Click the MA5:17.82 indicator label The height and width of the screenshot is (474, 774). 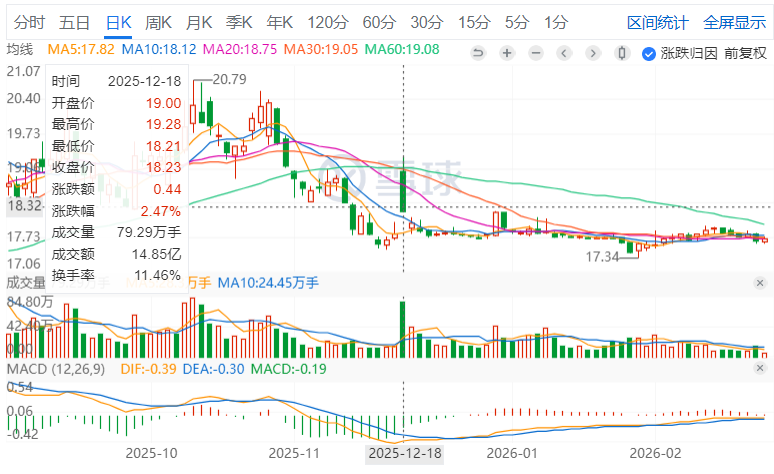80,49
